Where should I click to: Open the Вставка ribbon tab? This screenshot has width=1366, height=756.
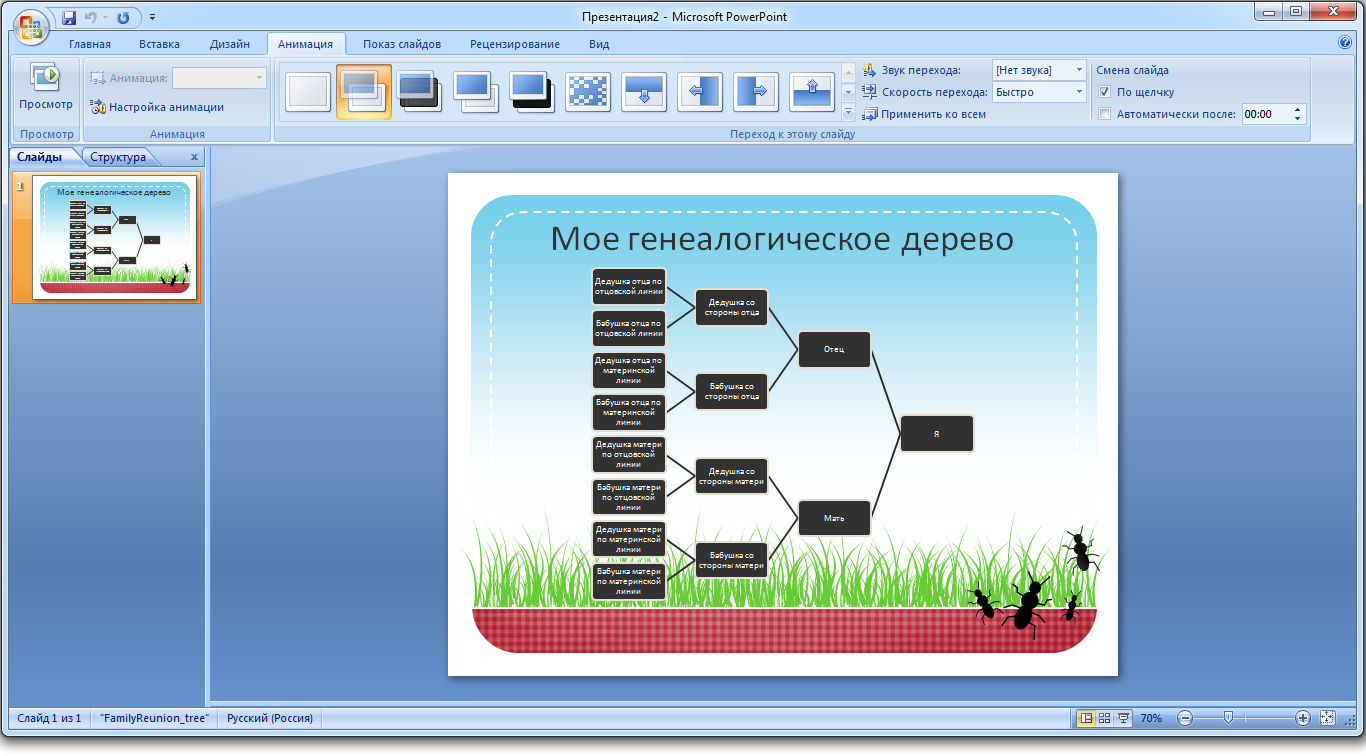(x=160, y=44)
